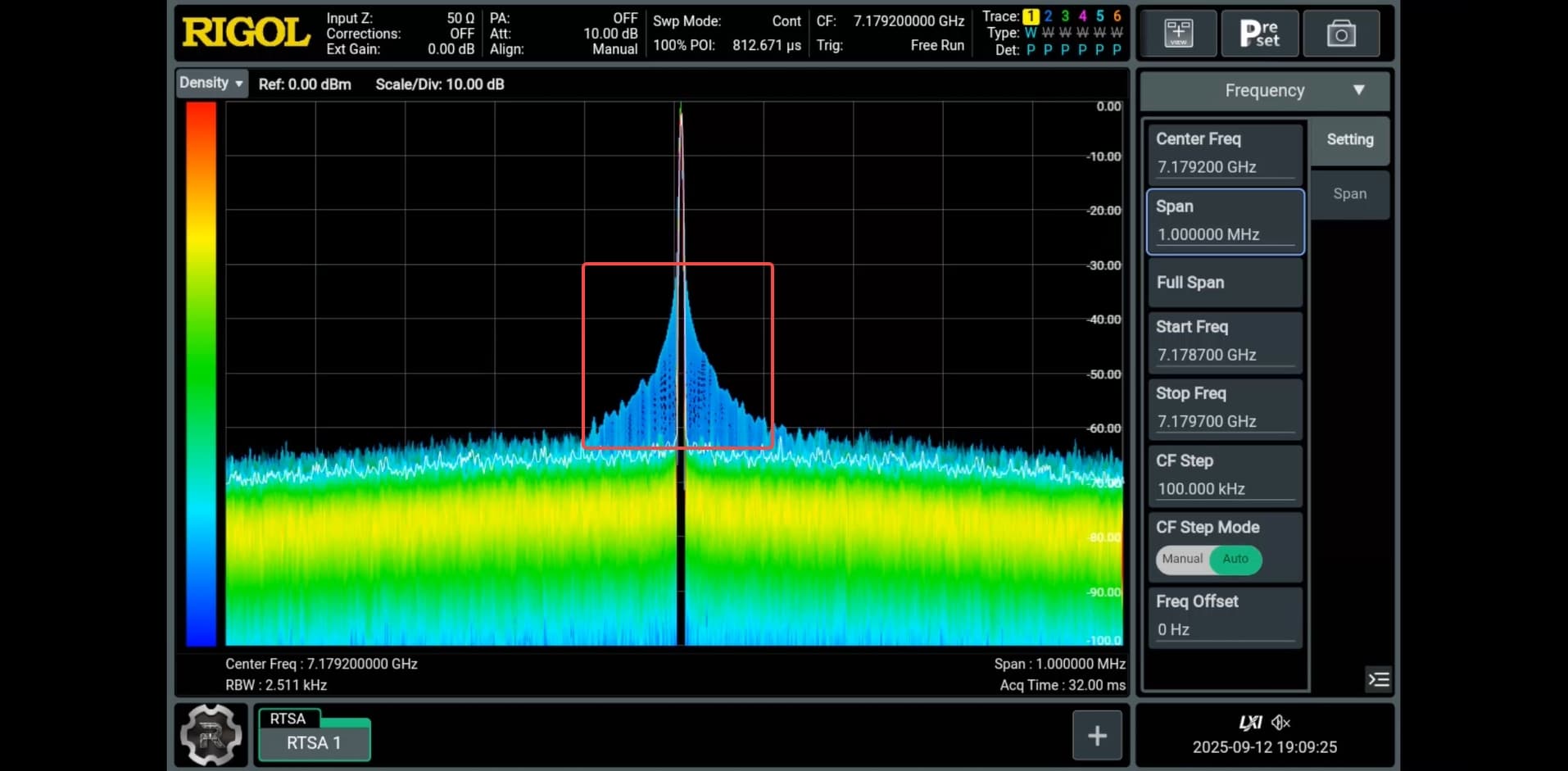Open the view layout icon
The height and width of the screenshot is (771, 1568).
coord(1178,34)
